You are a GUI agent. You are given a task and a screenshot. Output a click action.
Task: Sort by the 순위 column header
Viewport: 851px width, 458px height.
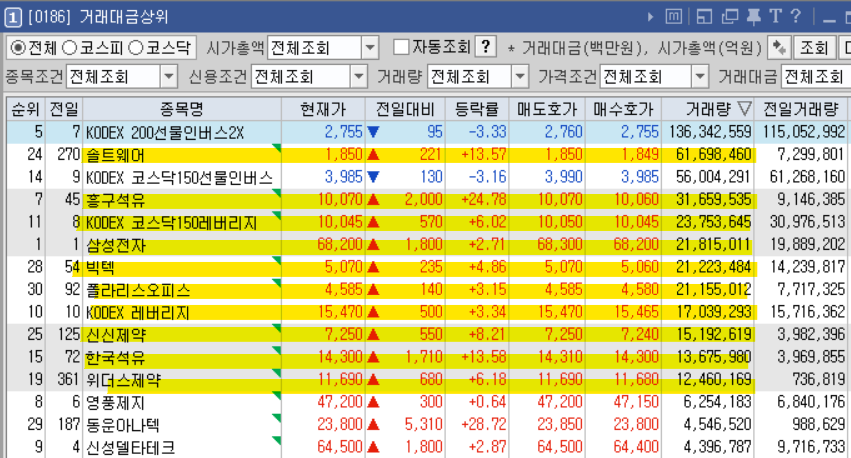[x=26, y=109]
